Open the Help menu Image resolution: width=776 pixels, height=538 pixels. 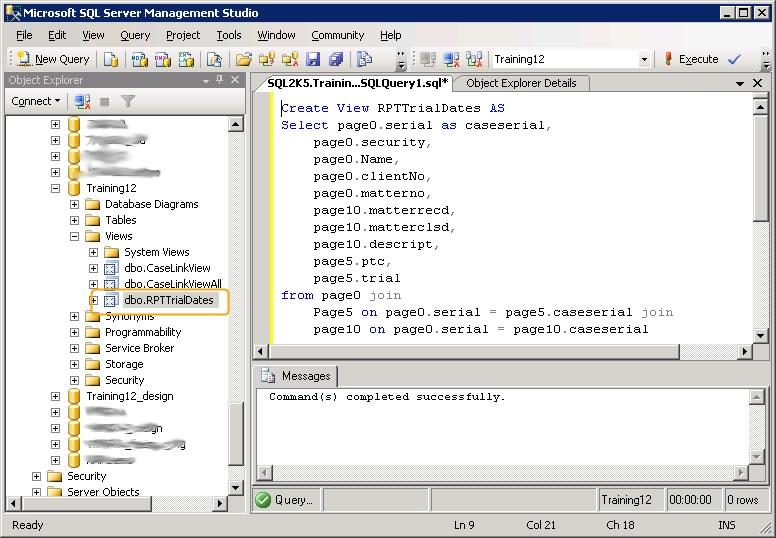pyautogui.click(x=390, y=35)
